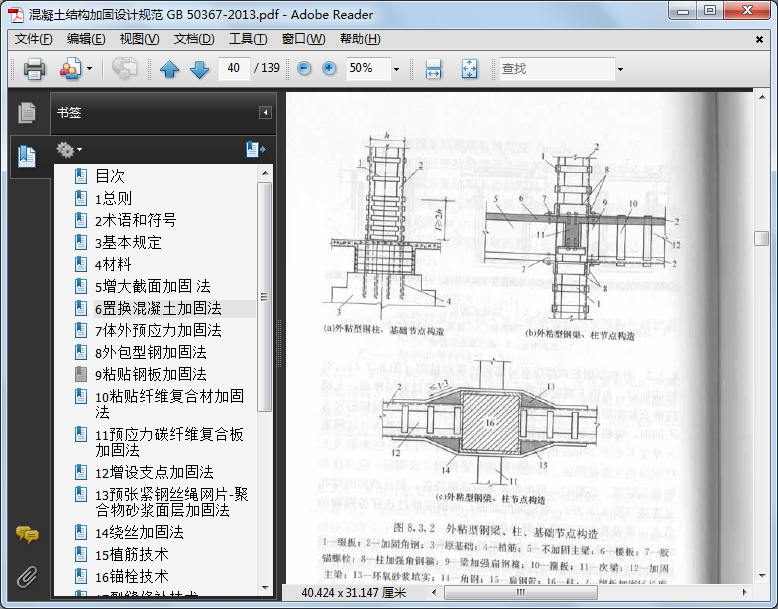This screenshot has height=609, width=778.
Task: Click bookmark icon beside 9粘贴钢板加固法
Action: pyautogui.click(x=80, y=374)
